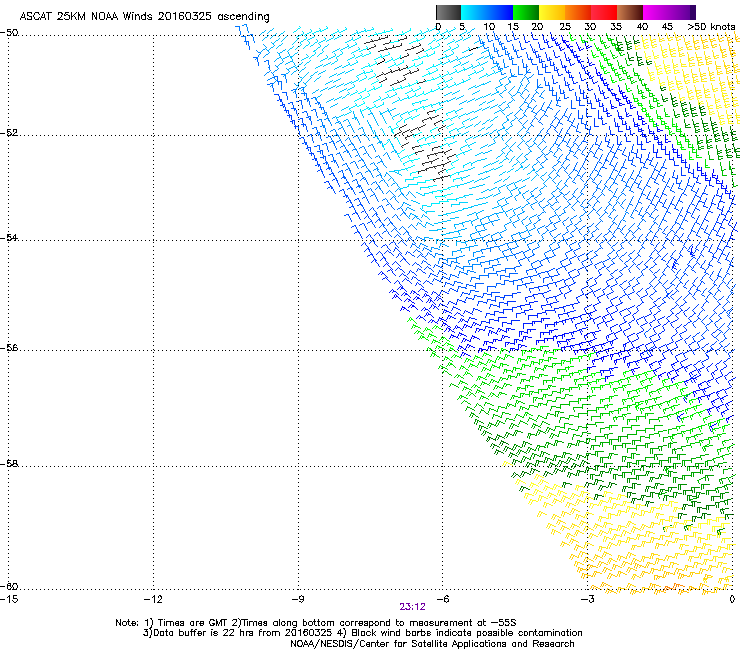740x650 pixels.
Task: Click the longitude label '-6'
Action: pos(442,599)
